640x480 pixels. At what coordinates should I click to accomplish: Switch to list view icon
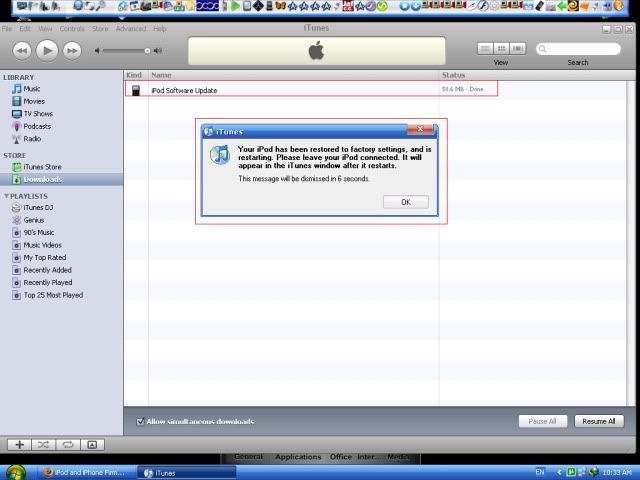(x=486, y=48)
